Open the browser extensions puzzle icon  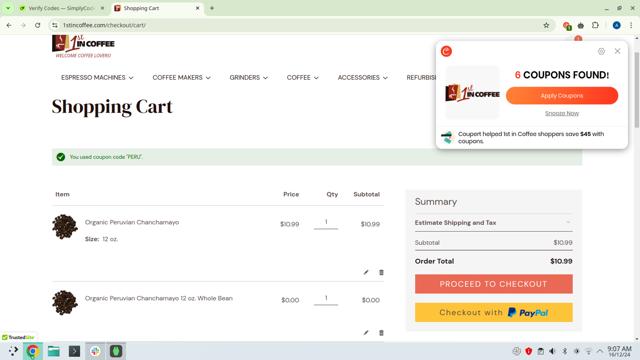pos(595,25)
